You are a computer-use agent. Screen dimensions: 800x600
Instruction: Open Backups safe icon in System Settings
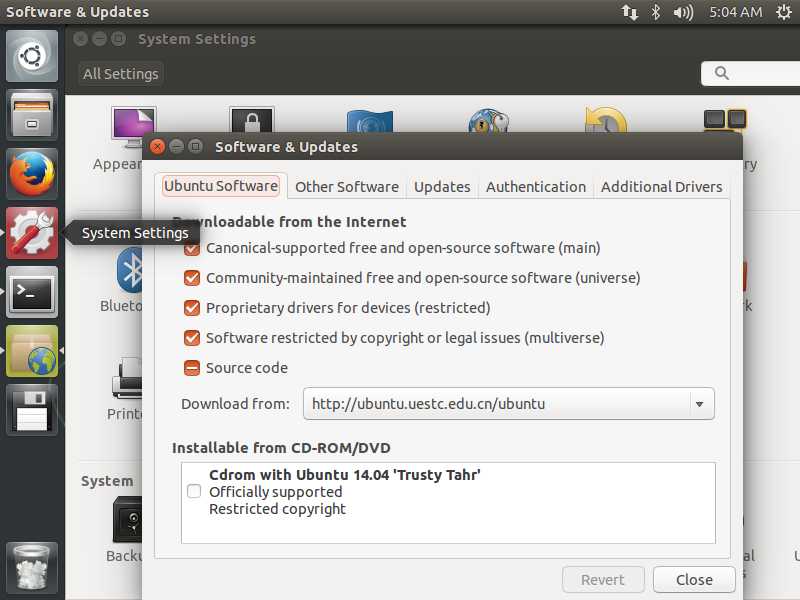tap(127, 519)
